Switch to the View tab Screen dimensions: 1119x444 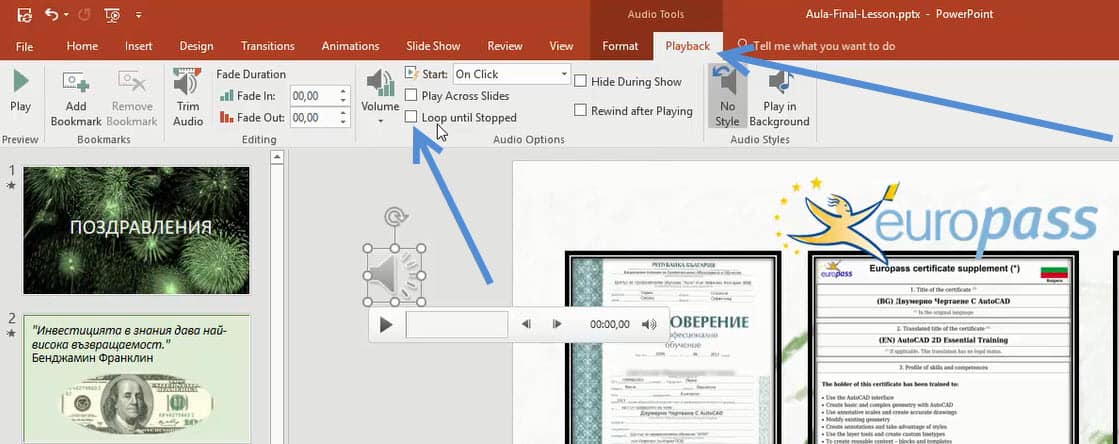[562, 46]
